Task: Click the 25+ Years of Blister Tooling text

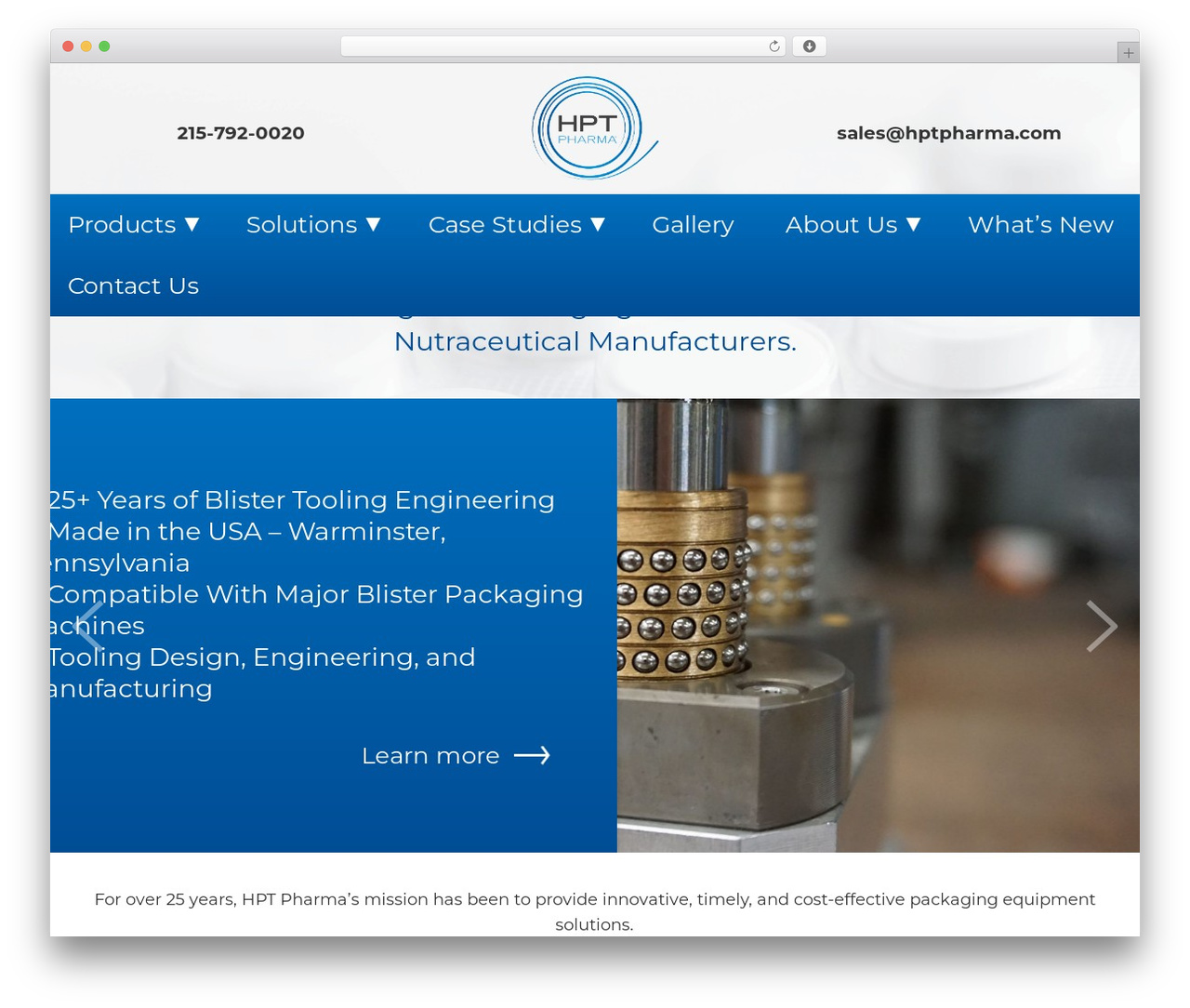Action: 301,500
